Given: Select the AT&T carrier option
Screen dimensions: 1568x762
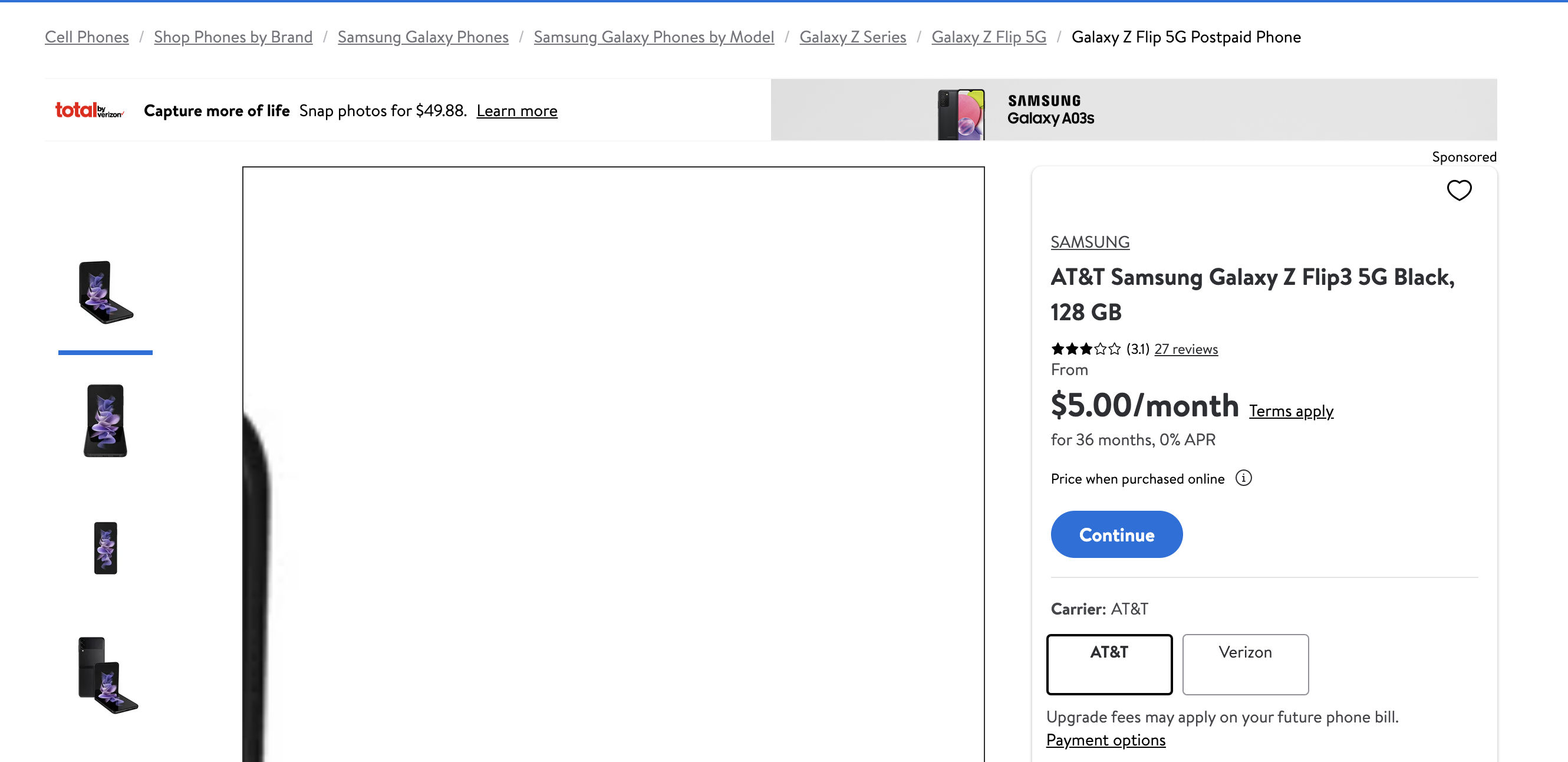Looking at the screenshot, I should pyautogui.click(x=1108, y=664).
